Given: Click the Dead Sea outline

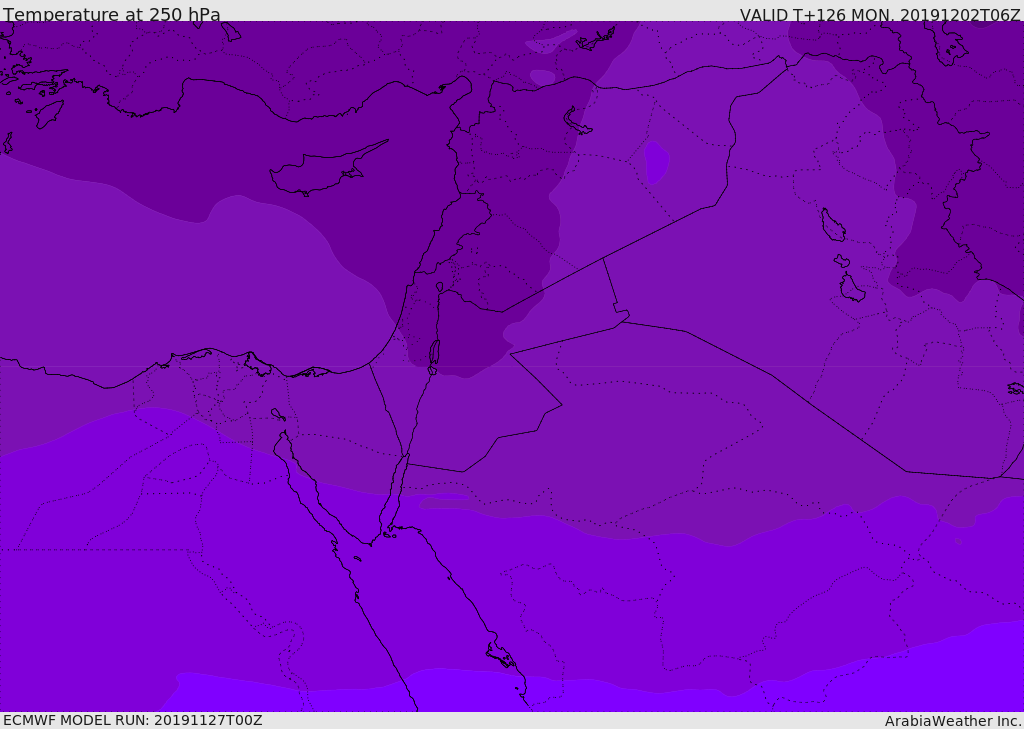Looking at the screenshot, I should pyautogui.click(x=434, y=353).
